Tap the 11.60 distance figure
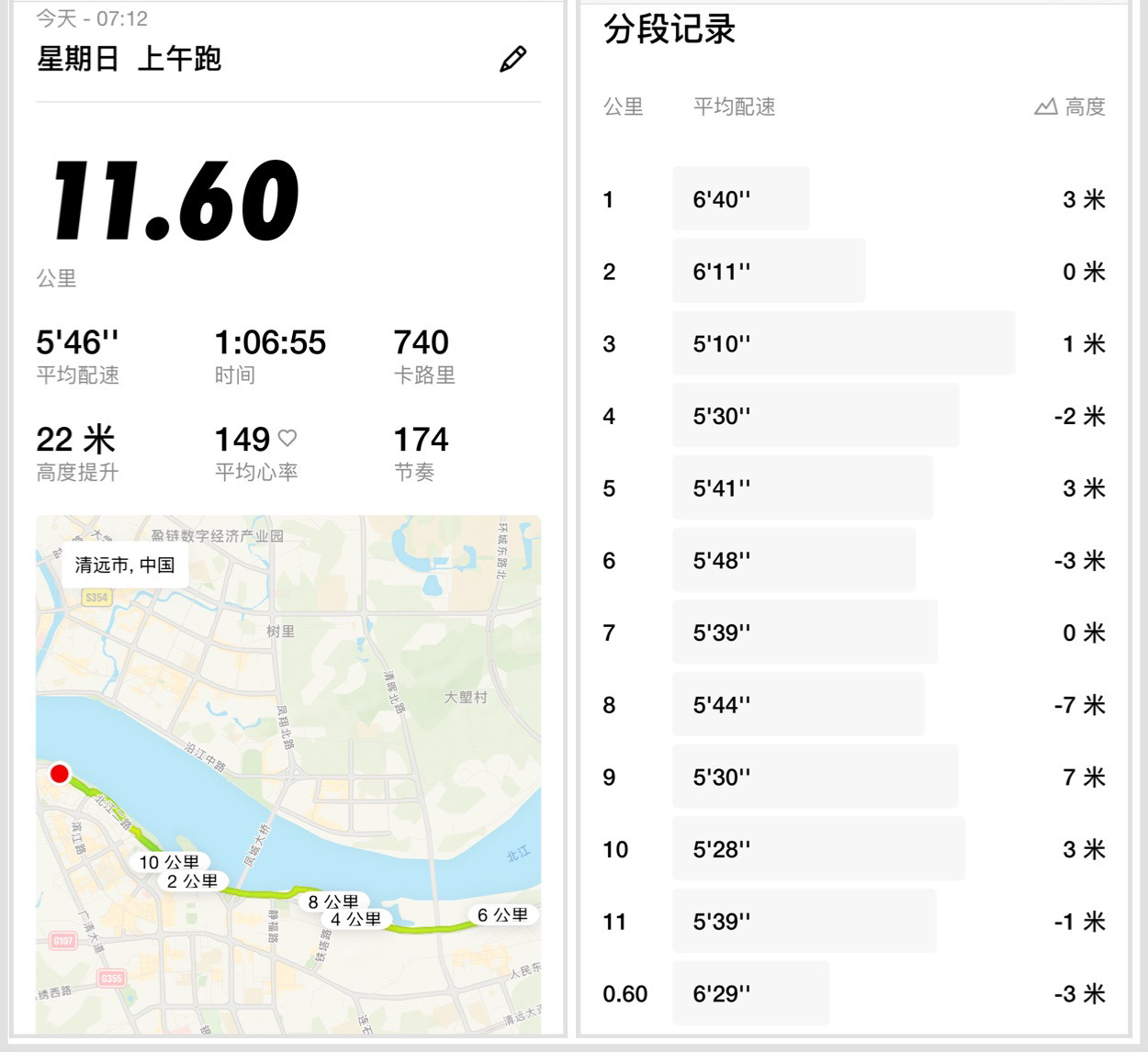The height and width of the screenshot is (1052, 1148). 174,200
